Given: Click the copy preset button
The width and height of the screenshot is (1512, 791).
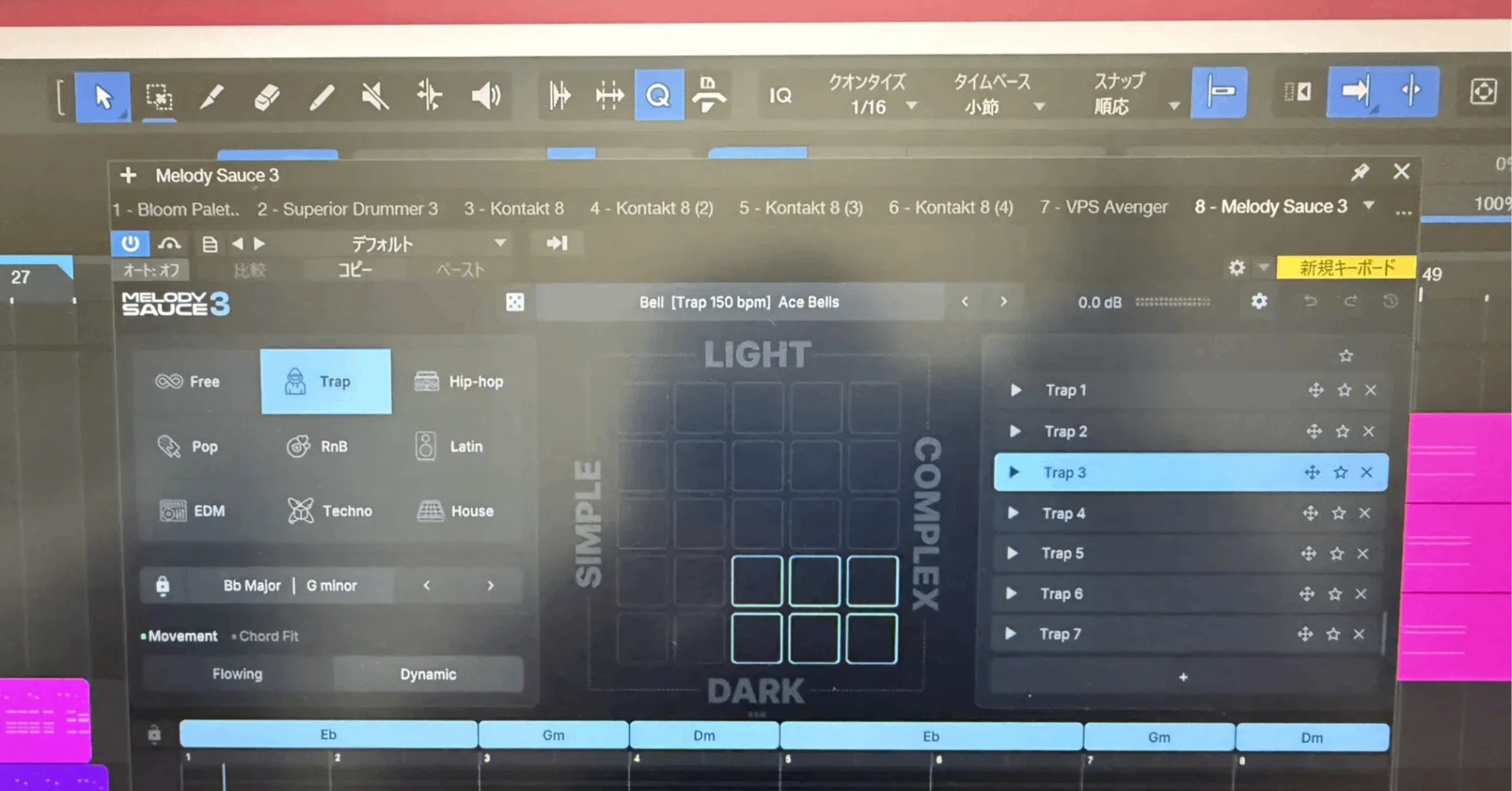Looking at the screenshot, I should click(355, 270).
